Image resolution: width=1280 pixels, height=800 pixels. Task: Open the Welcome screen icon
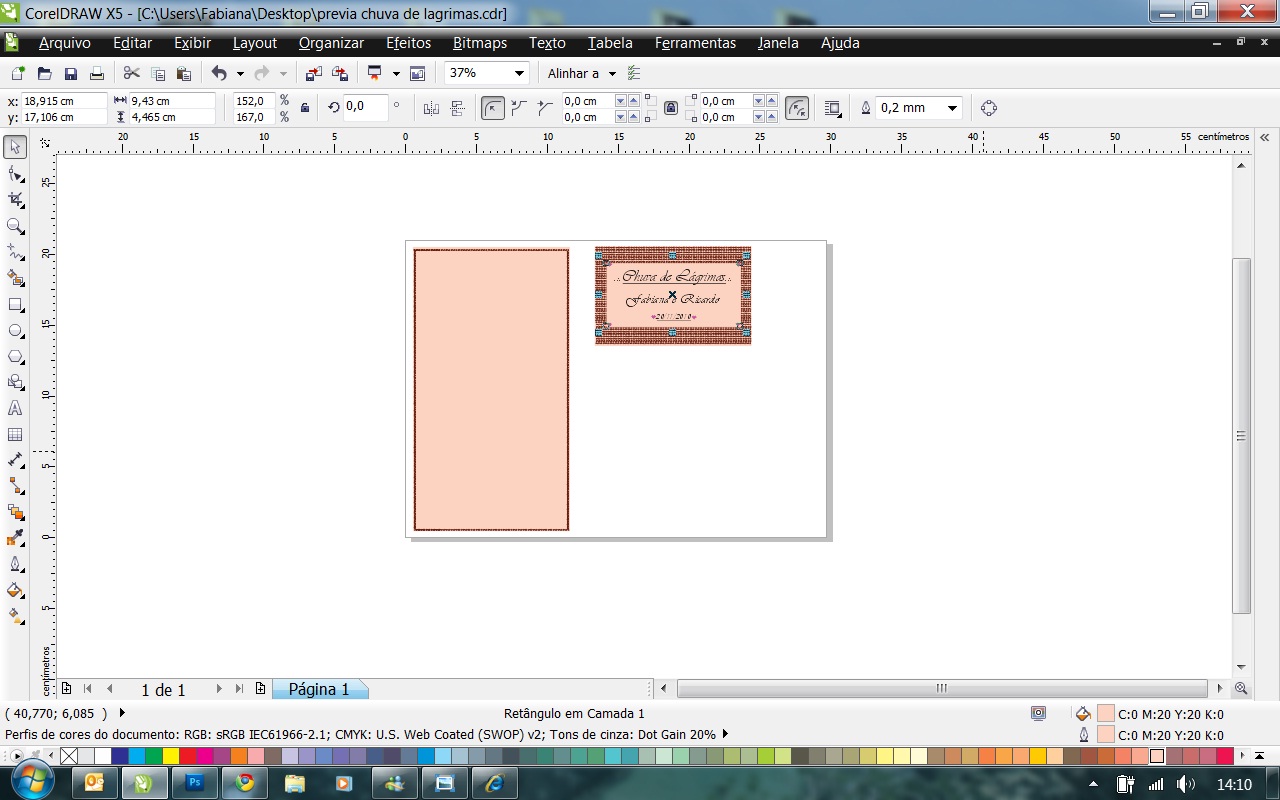tap(417, 73)
